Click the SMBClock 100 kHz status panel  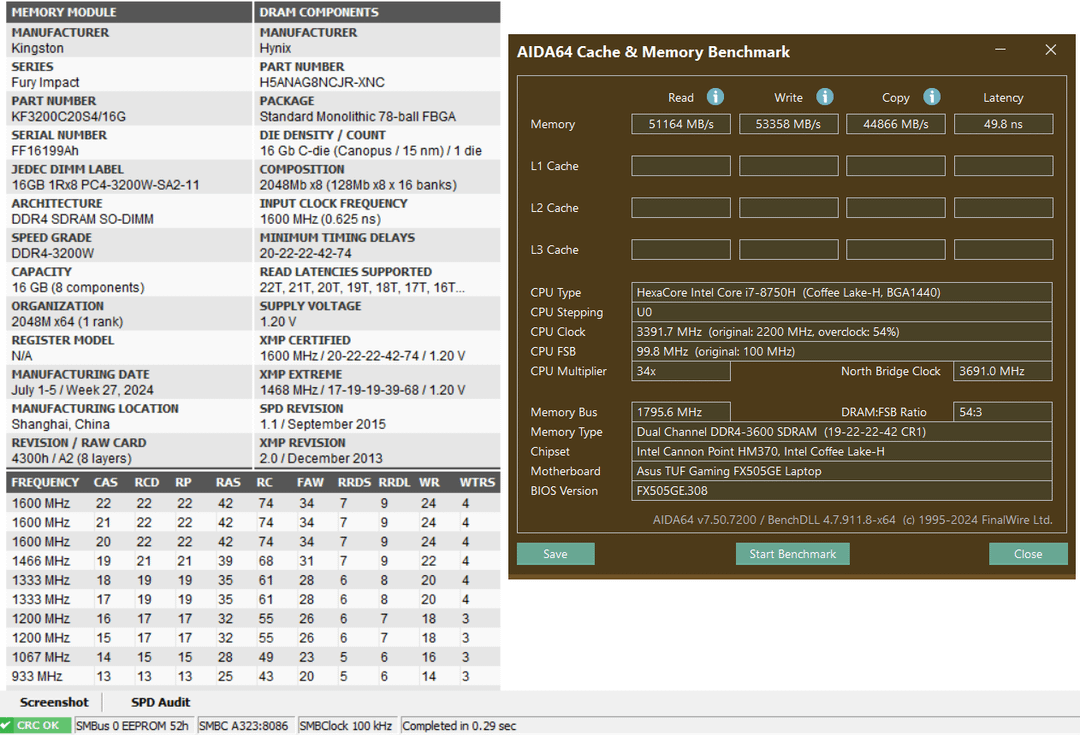point(347,725)
